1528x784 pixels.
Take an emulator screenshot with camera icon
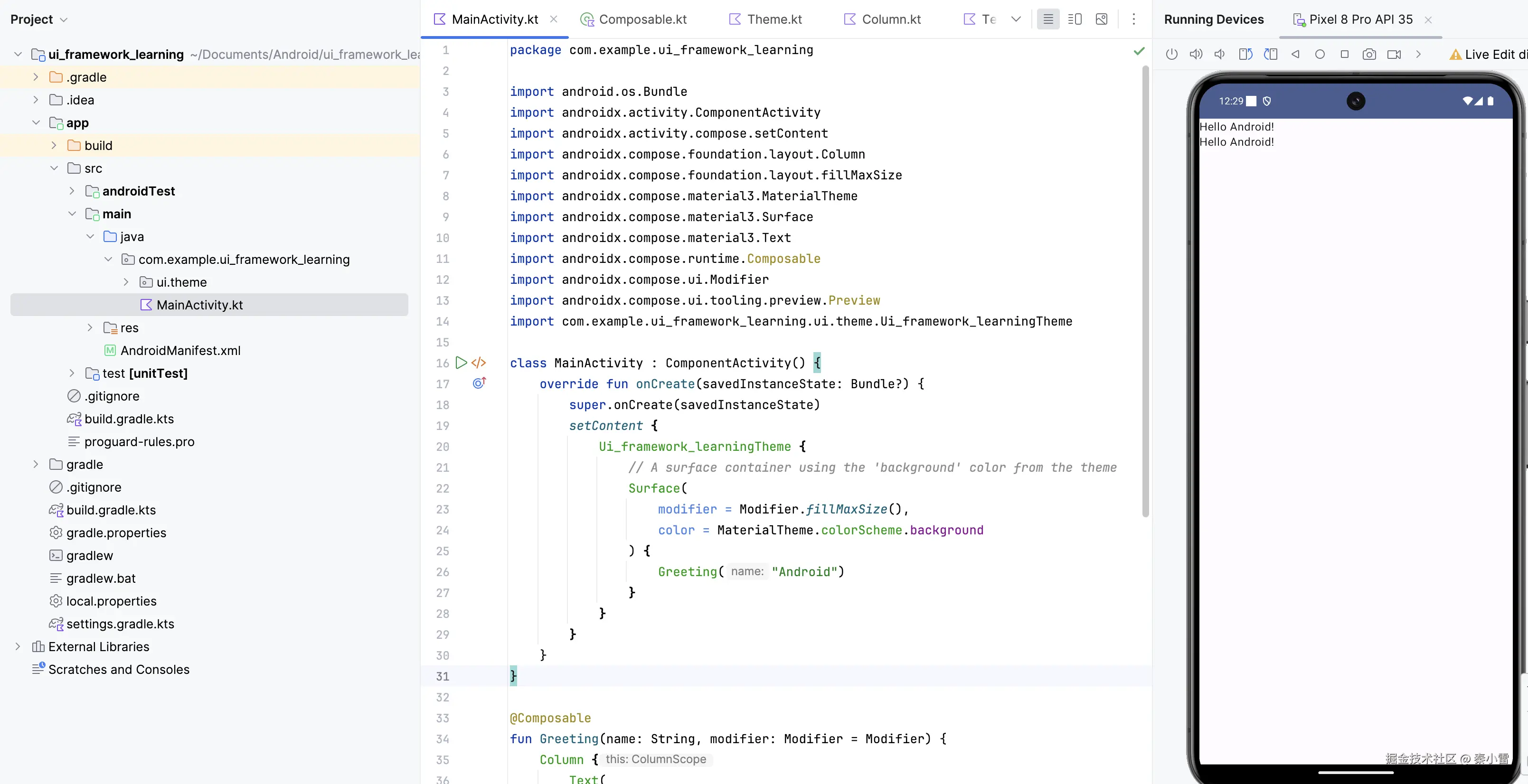[1369, 55]
